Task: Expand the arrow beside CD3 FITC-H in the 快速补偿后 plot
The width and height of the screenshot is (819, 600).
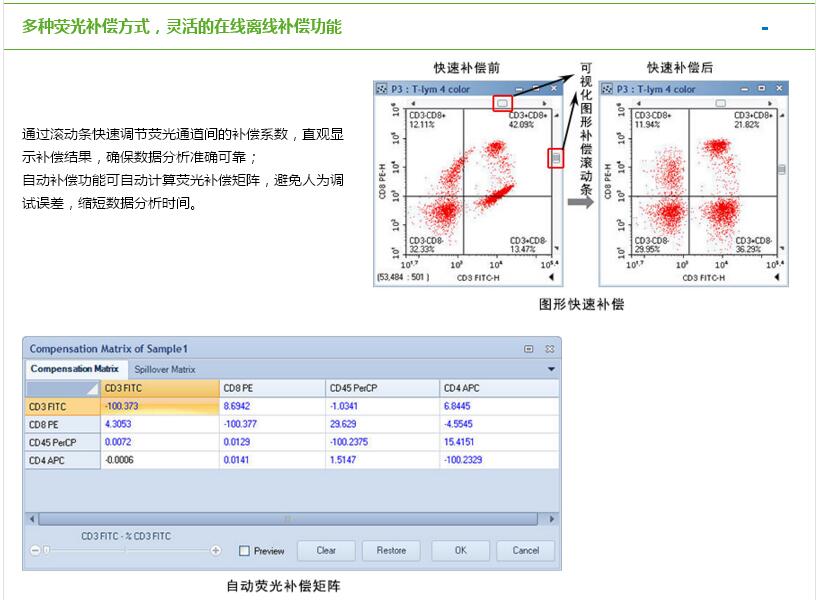Action: coord(777,277)
